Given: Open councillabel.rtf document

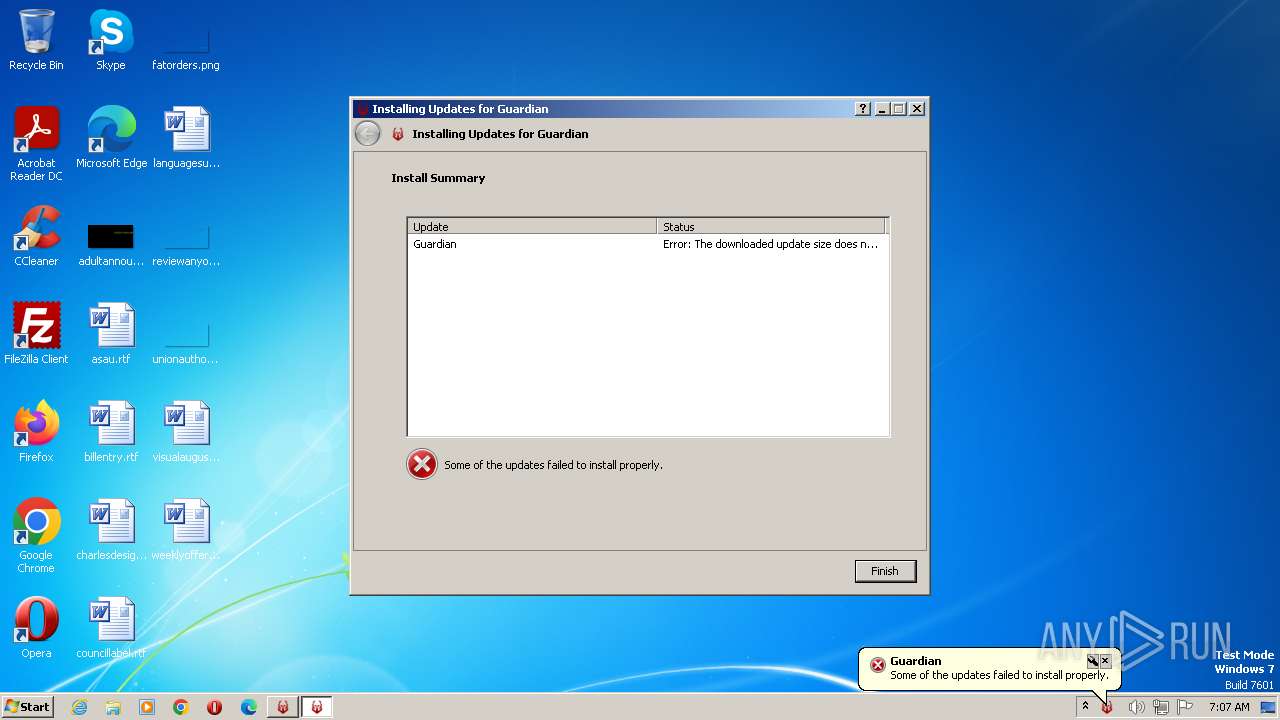Looking at the screenshot, I should click(x=110, y=628).
